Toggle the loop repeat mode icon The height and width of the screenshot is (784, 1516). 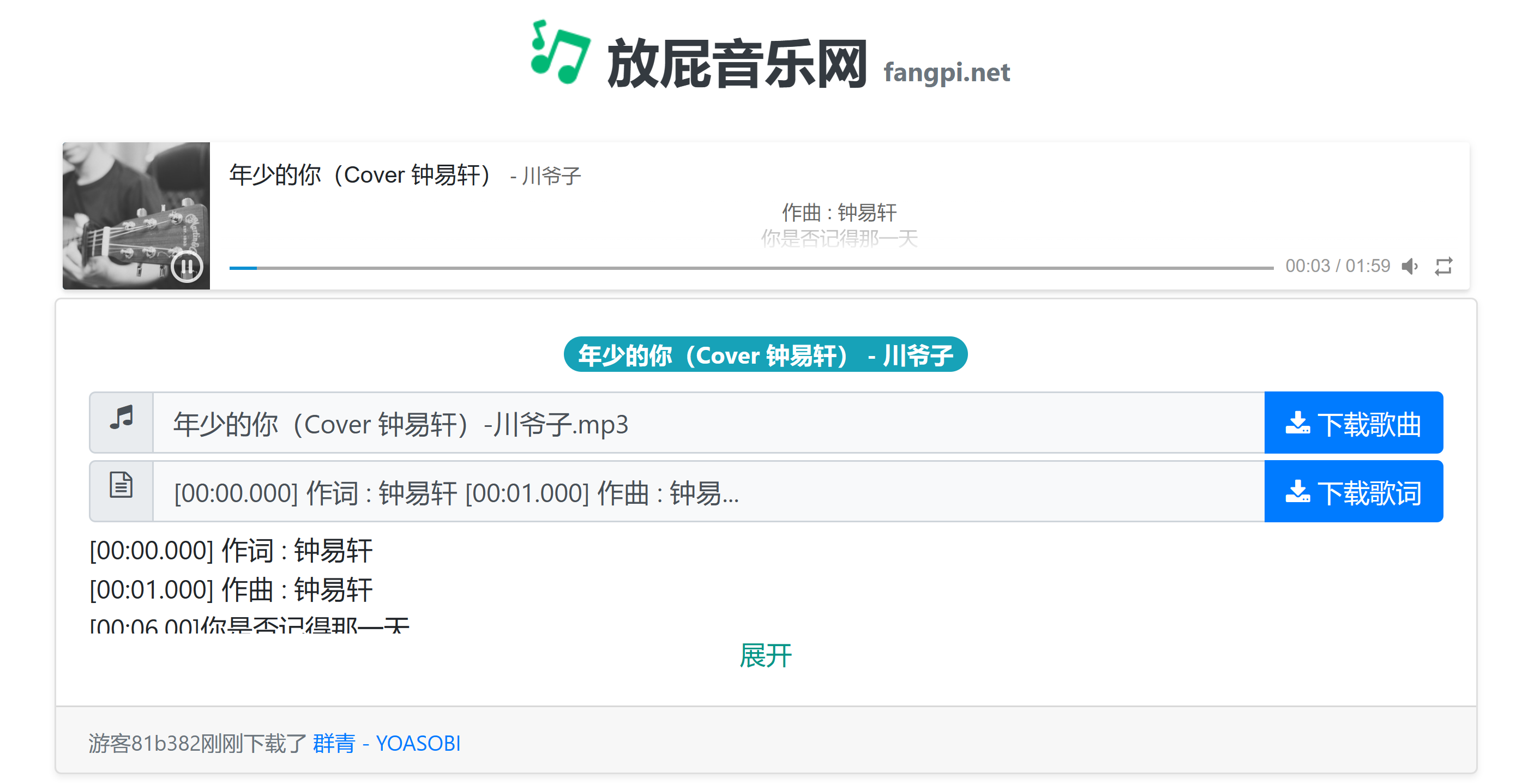(1443, 267)
